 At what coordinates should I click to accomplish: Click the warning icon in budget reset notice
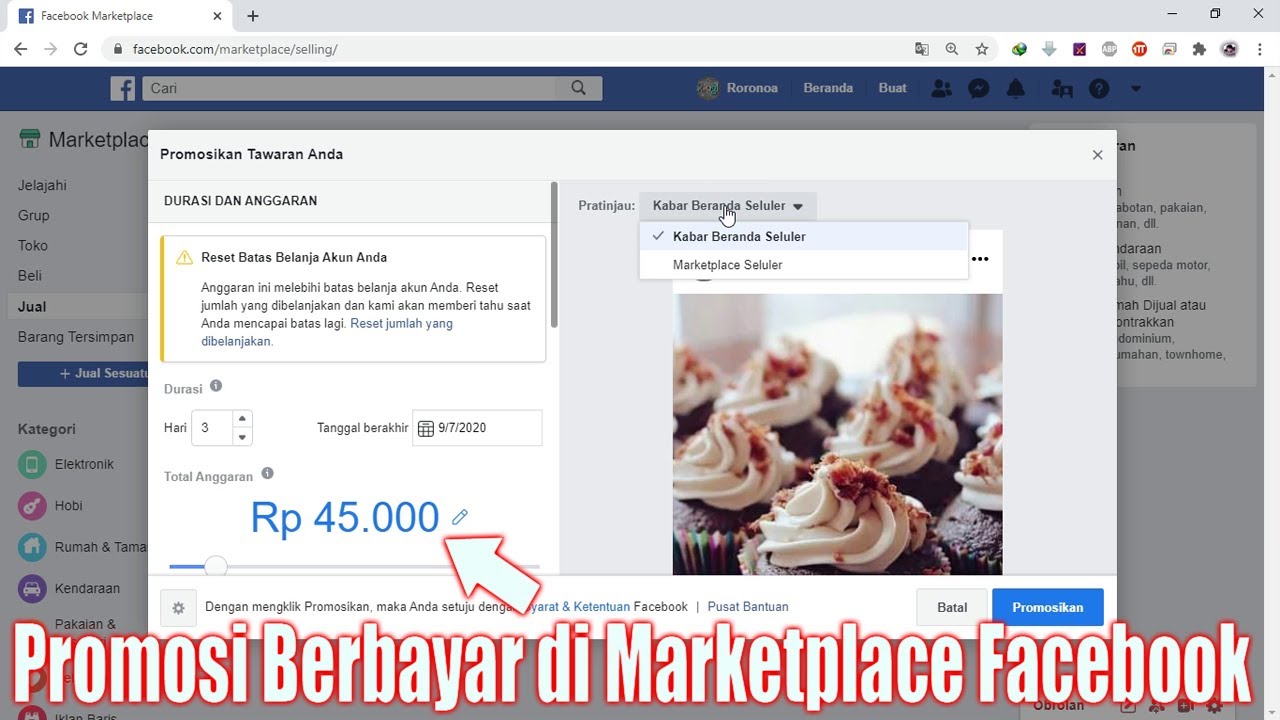click(184, 258)
